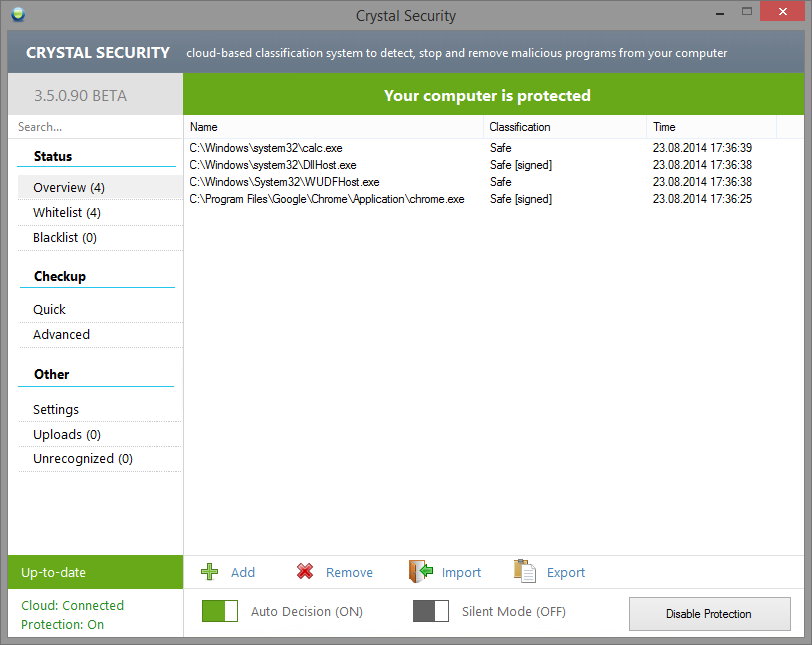
Task: Open the Blacklist (0) section
Action: point(65,238)
